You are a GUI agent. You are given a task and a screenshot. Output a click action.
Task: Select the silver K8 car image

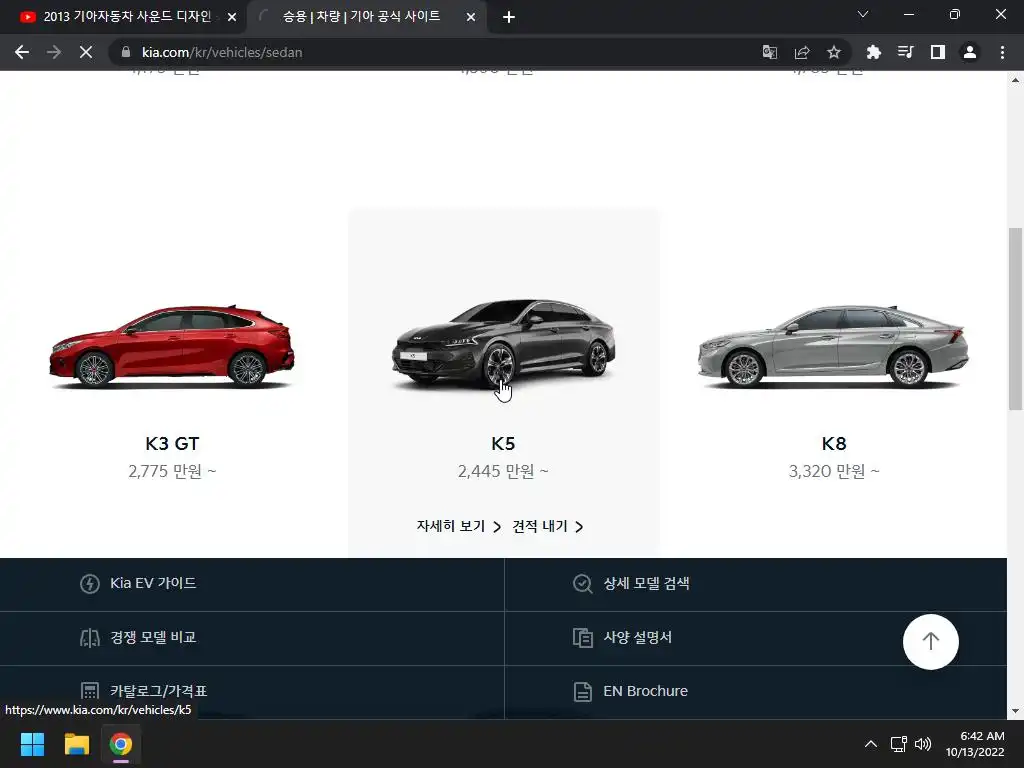point(834,346)
